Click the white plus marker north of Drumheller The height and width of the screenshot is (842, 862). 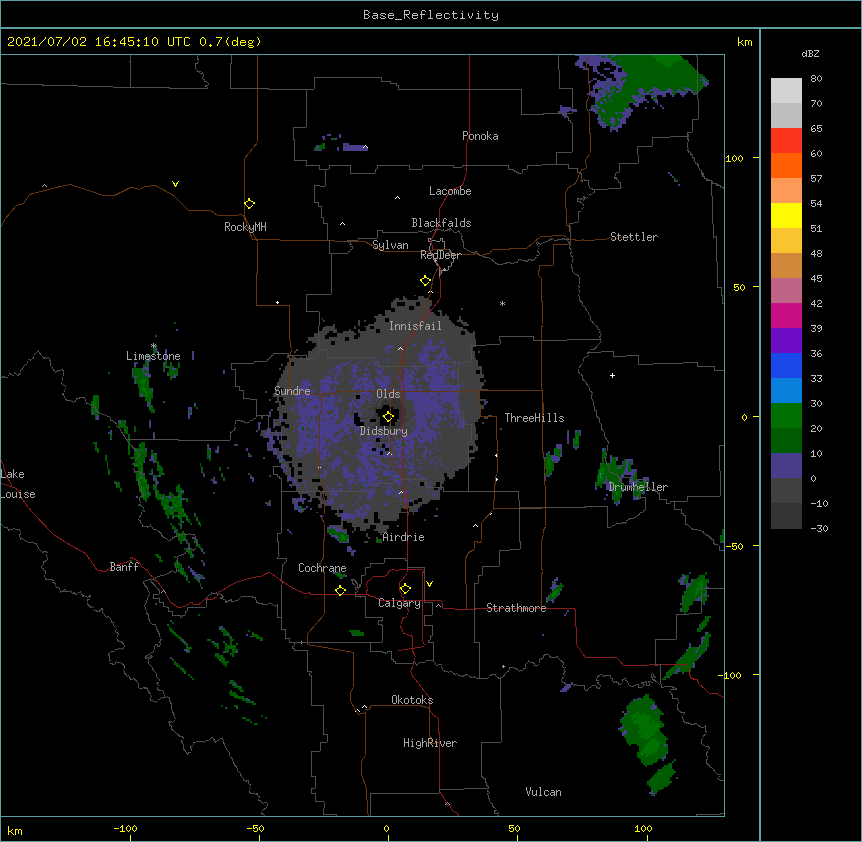pyautogui.click(x=612, y=375)
